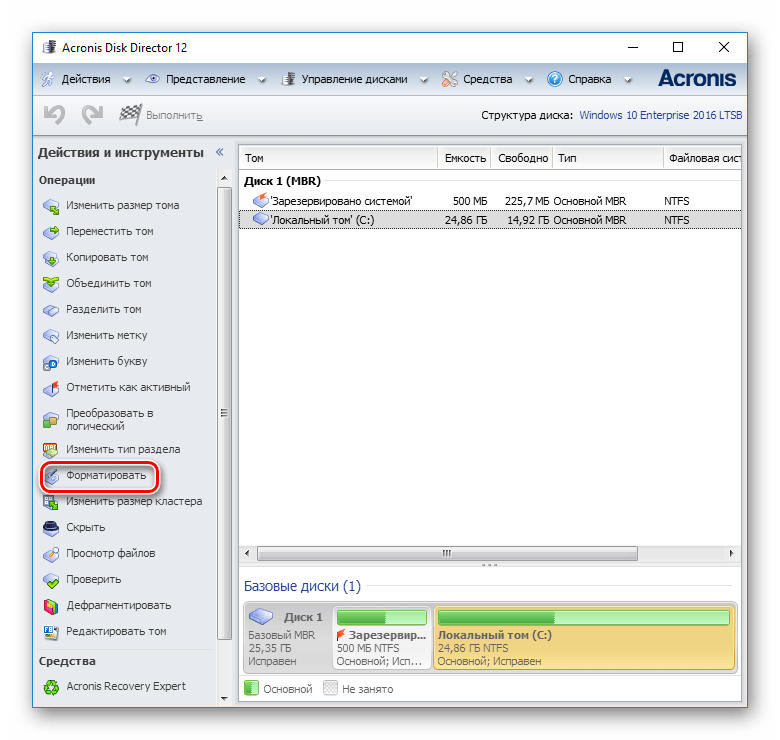780x740 pixels.
Task: Click the left arrow of horizontal scrollbar
Action: 247,553
